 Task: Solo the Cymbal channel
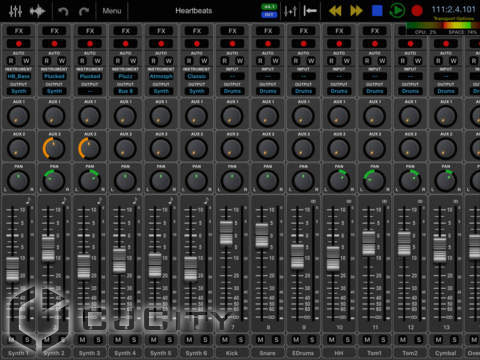click(454, 340)
